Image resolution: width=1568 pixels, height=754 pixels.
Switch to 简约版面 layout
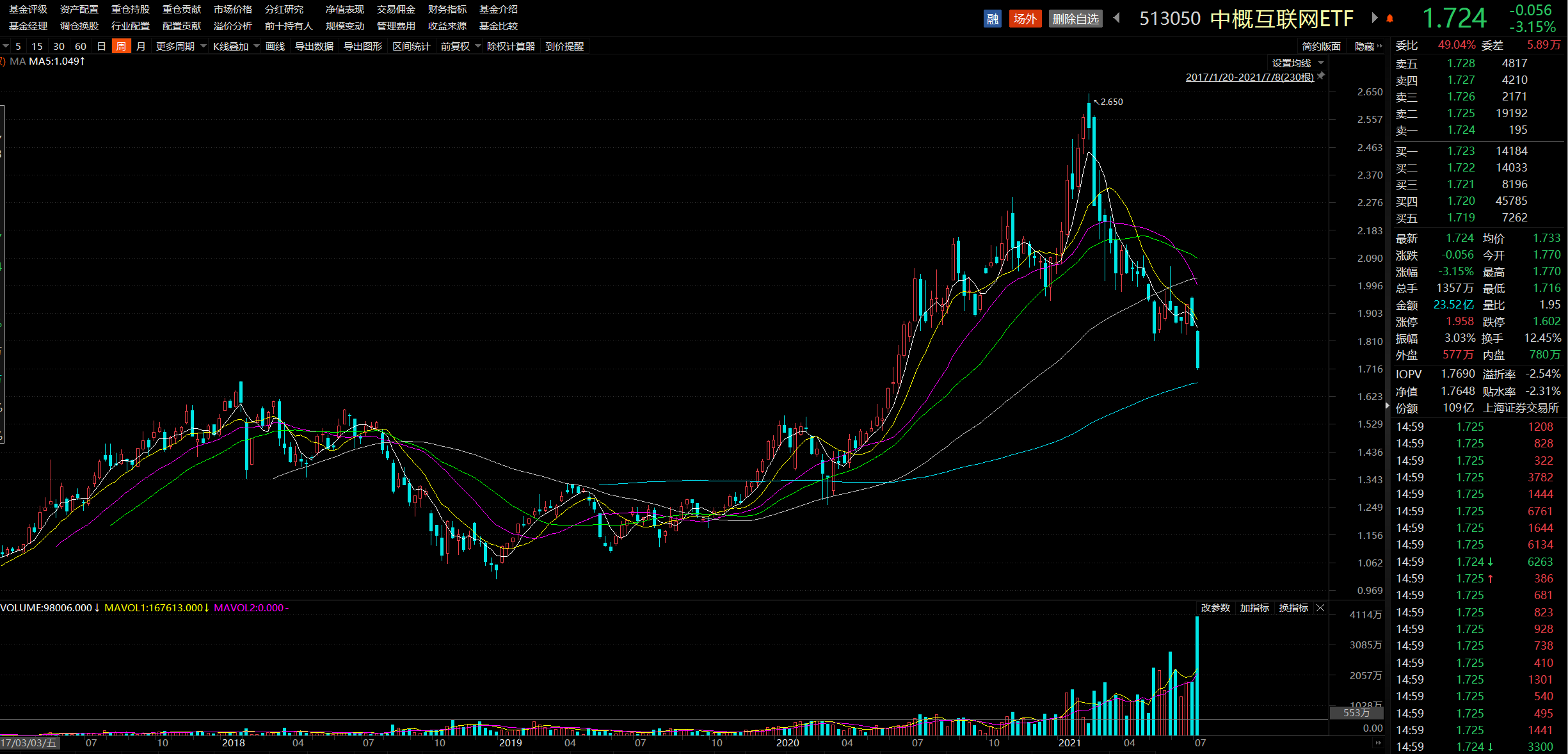1321,46
